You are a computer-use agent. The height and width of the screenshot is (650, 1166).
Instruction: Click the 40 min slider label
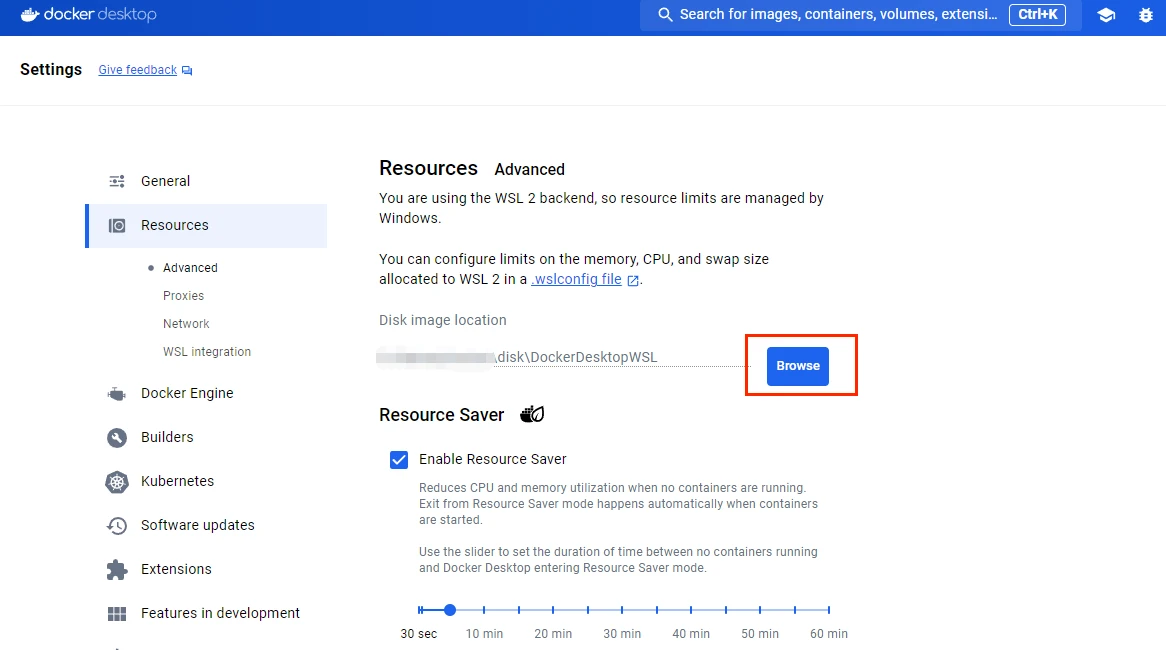[x=691, y=634]
